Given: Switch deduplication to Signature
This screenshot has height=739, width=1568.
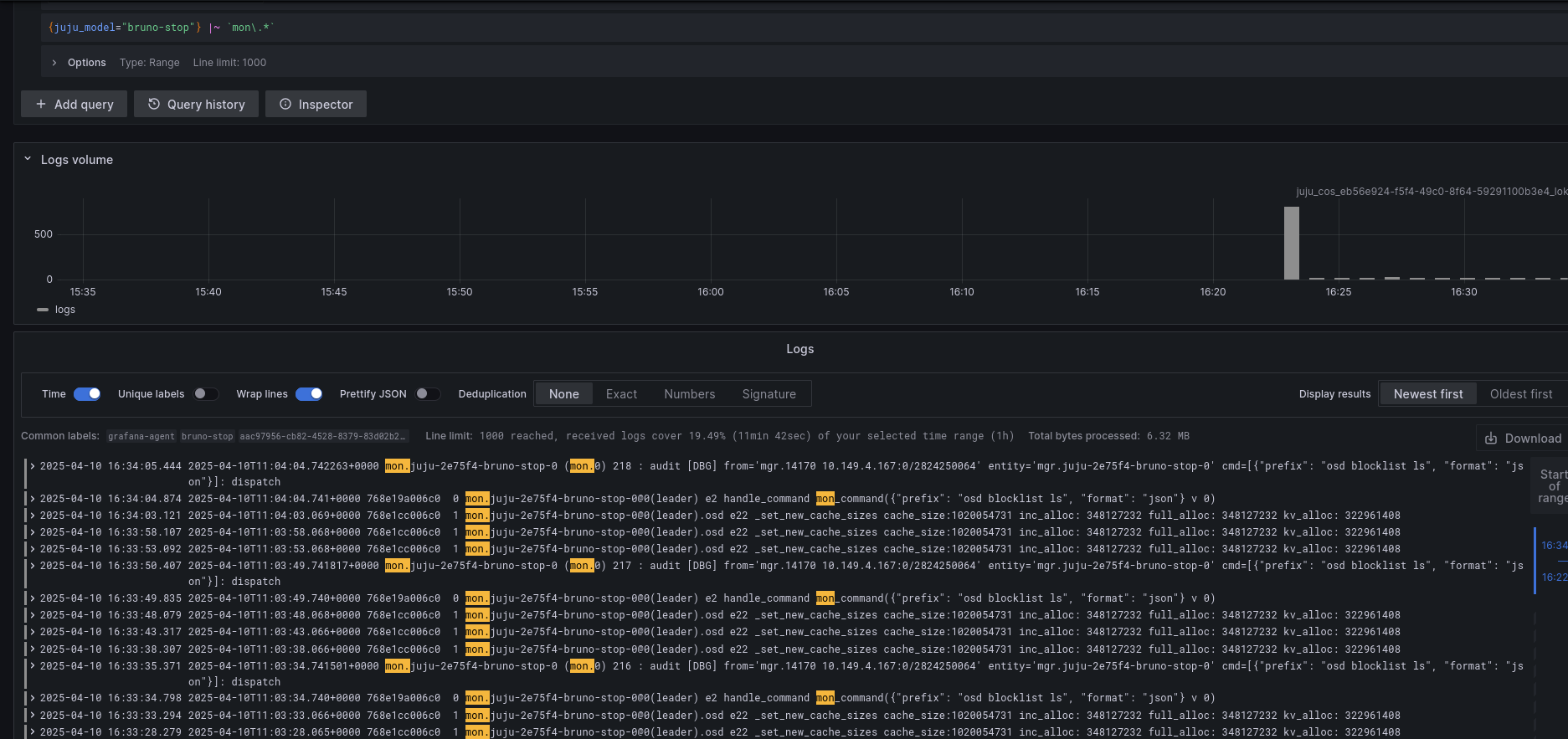Looking at the screenshot, I should click(x=769, y=394).
